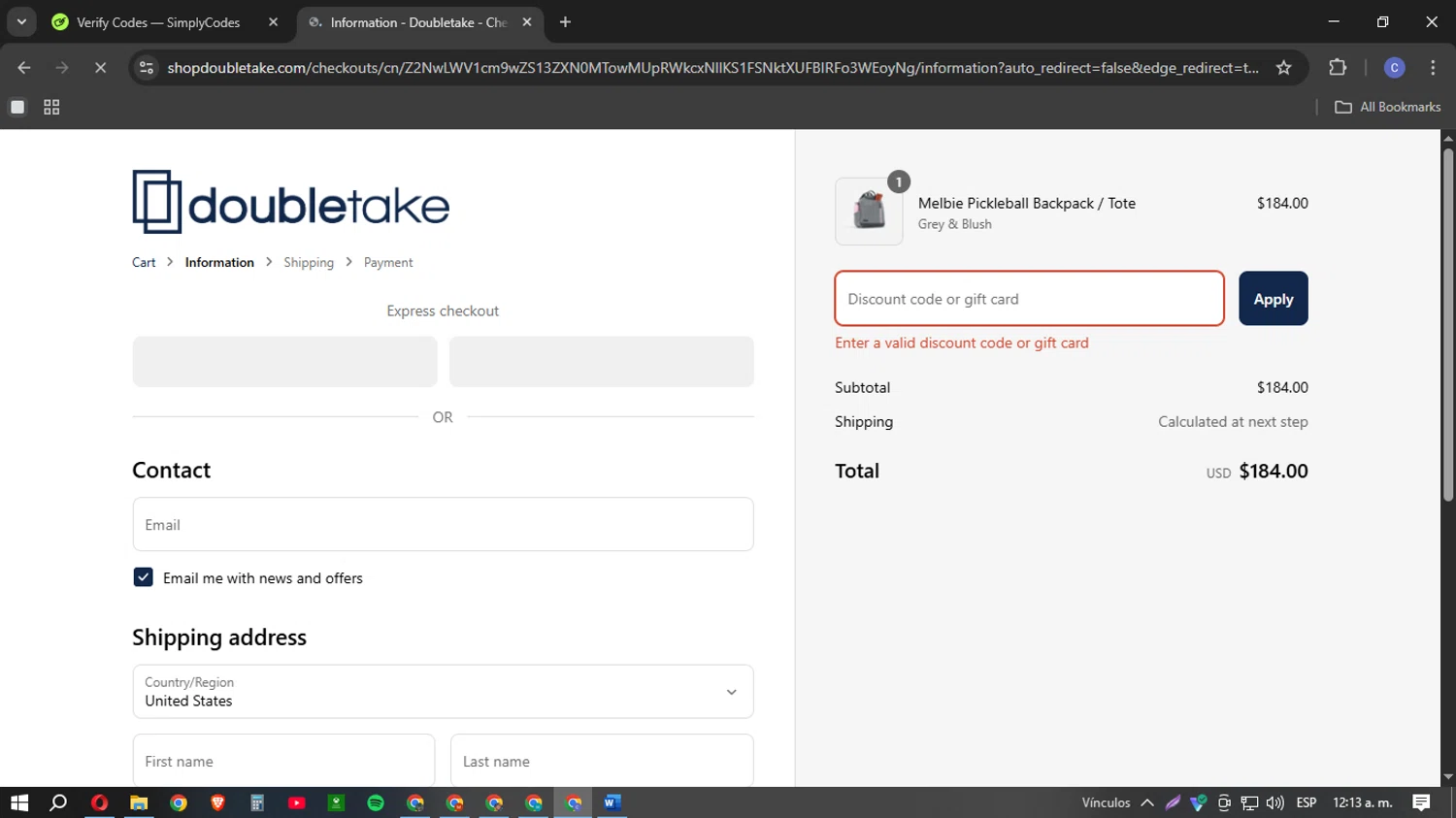Open YouTube app from the taskbar
Screen dimensions: 1456x818
click(297, 802)
